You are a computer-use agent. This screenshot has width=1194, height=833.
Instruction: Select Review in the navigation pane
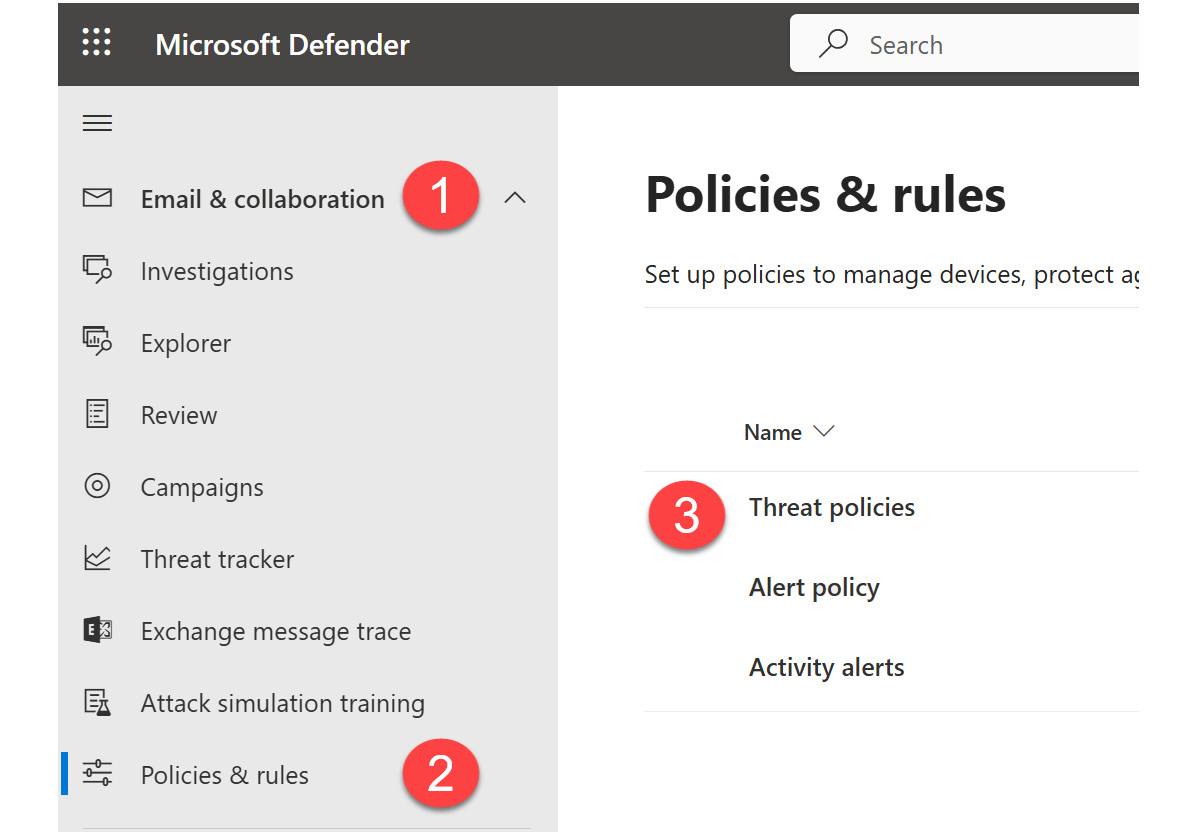[179, 415]
